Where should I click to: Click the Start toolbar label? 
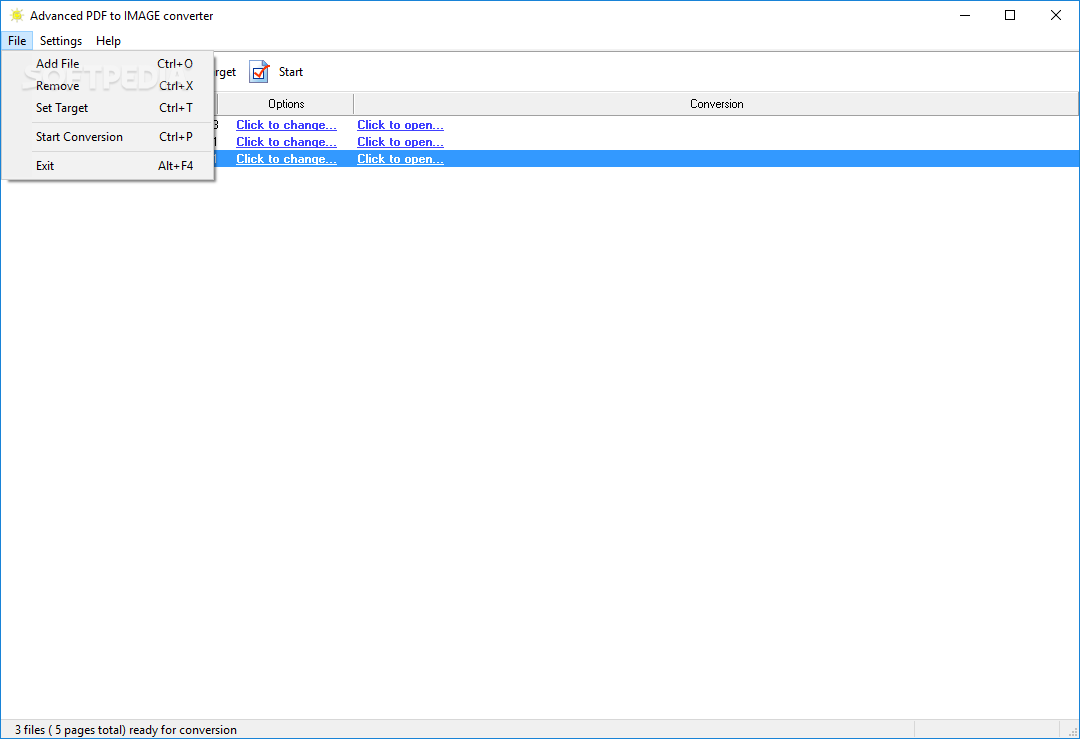(291, 72)
